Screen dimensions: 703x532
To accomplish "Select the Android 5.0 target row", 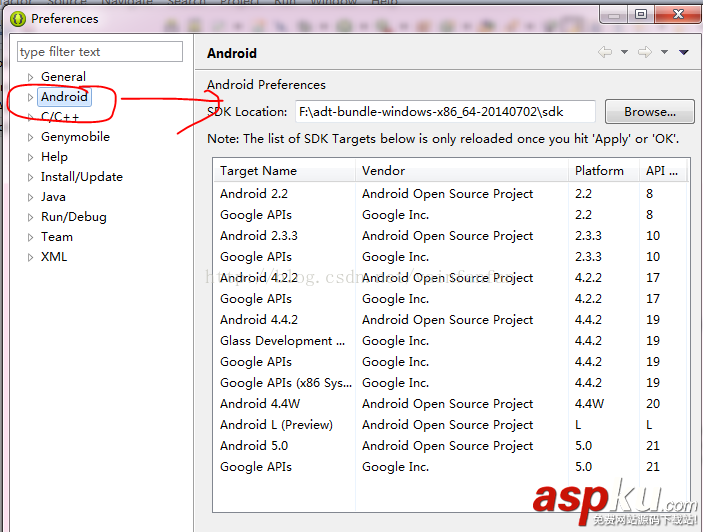I will point(451,446).
